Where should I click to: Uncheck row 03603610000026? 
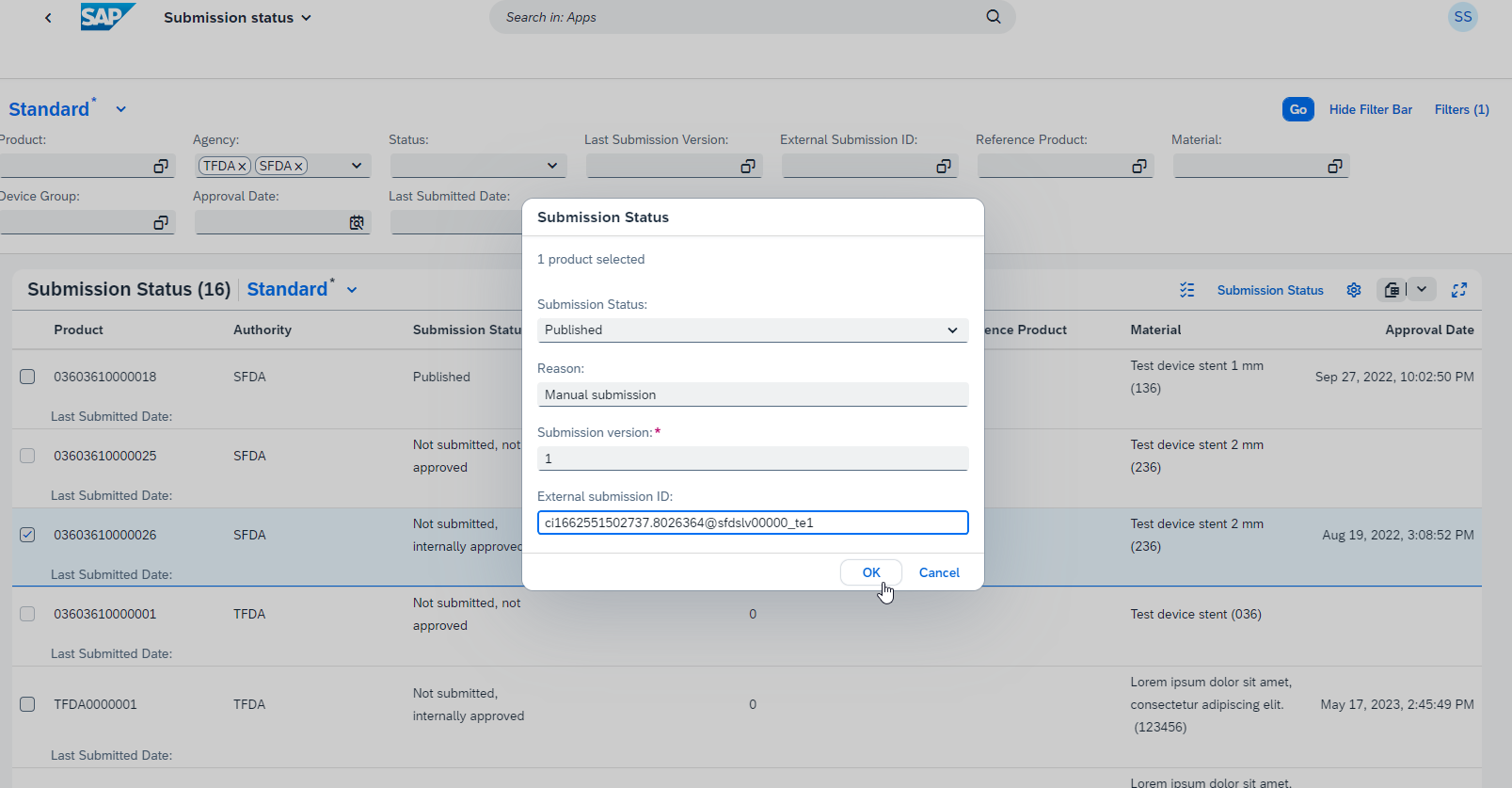[27, 535]
